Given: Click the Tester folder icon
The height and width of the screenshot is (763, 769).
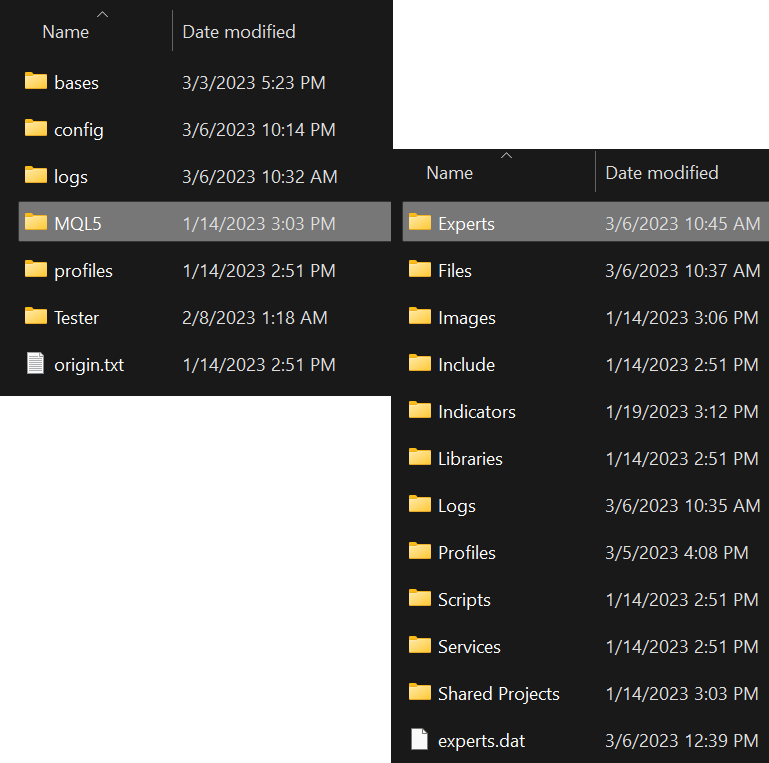Looking at the screenshot, I should click(36, 316).
